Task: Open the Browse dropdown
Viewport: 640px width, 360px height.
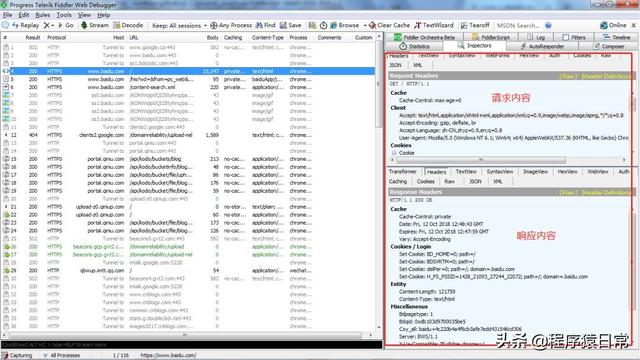Action: tap(348, 25)
